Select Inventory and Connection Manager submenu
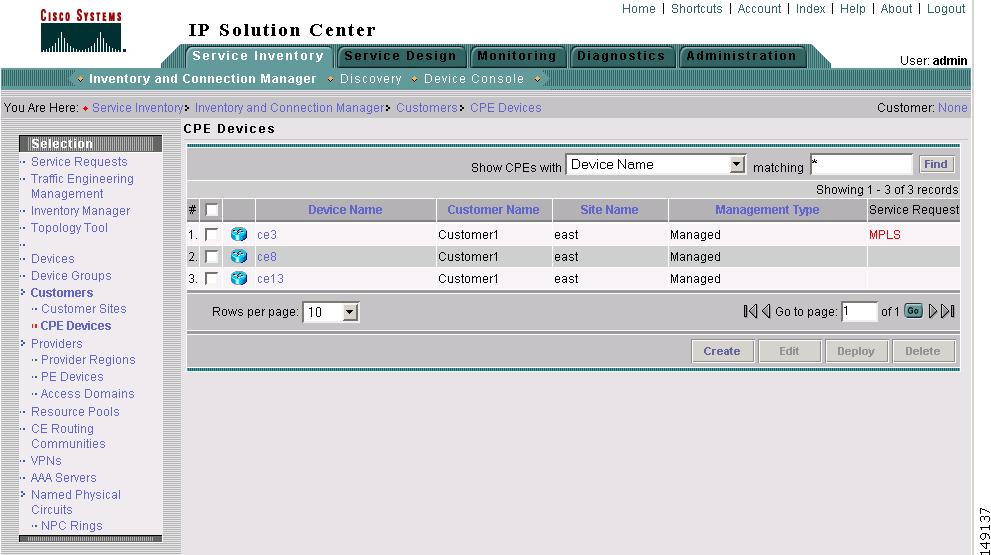Viewport: 991px width, 555px height. pyautogui.click(x=202, y=79)
